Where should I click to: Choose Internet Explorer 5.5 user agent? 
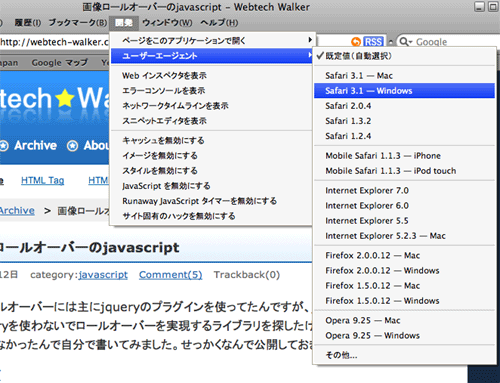tap(404, 221)
